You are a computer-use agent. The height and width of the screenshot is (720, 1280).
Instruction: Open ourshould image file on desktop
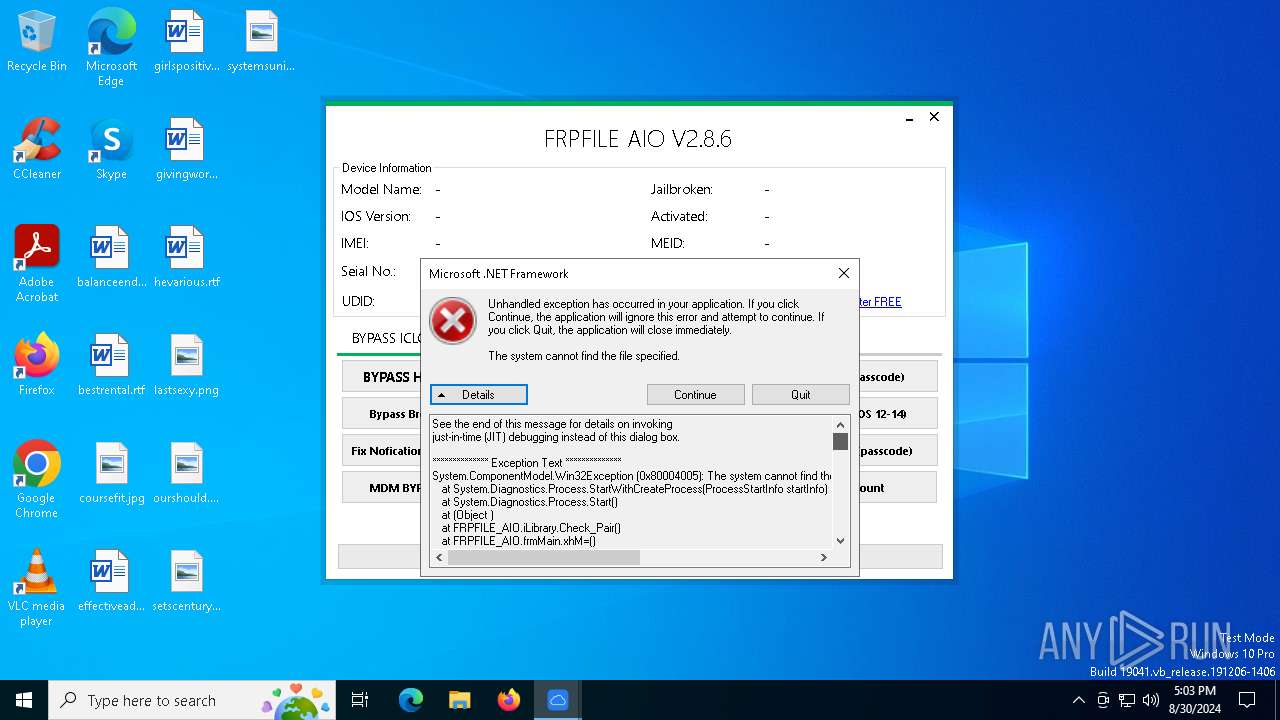(x=186, y=474)
